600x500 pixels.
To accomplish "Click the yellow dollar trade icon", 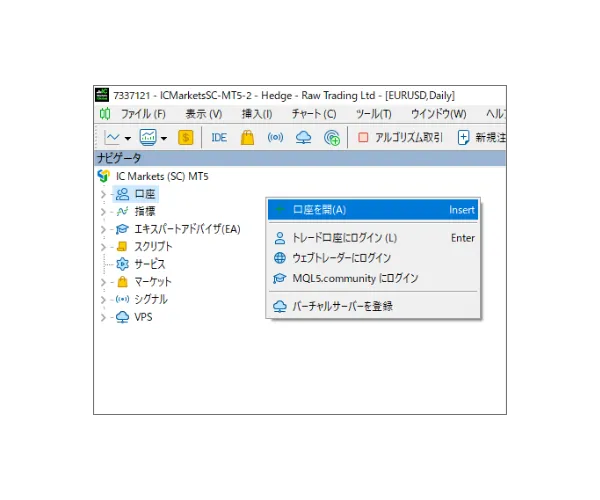I will point(186,137).
